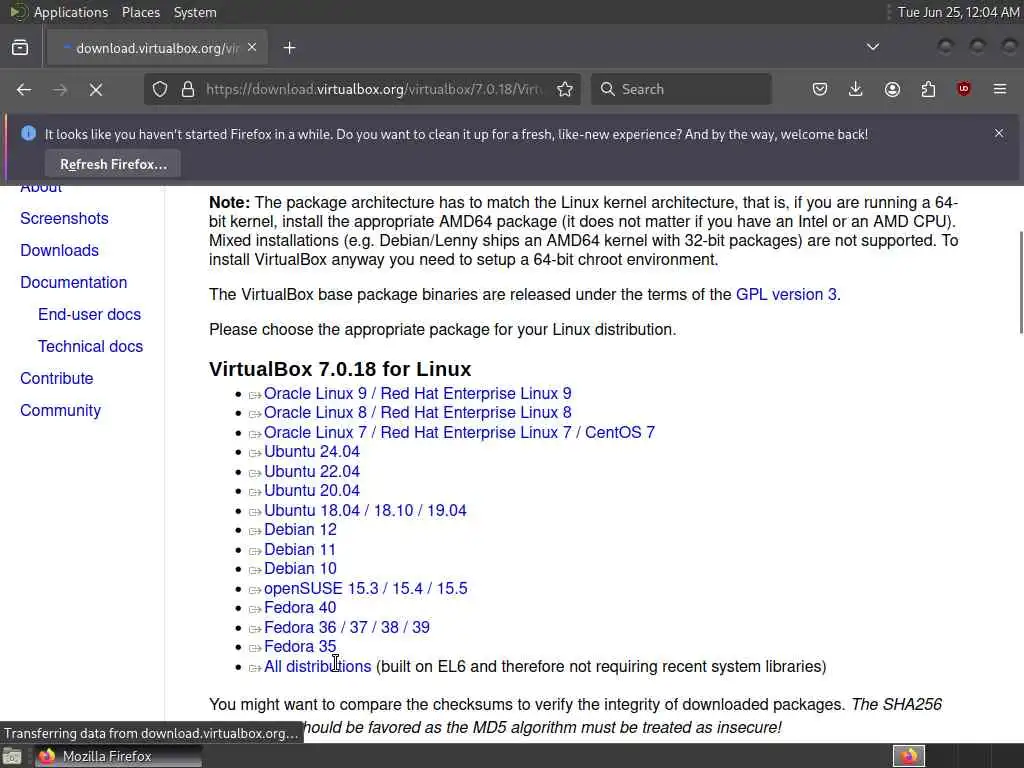Image resolution: width=1024 pixels, height=768 pixels.
Task: Open the Firefox View icon
Action: click(20, 48)
